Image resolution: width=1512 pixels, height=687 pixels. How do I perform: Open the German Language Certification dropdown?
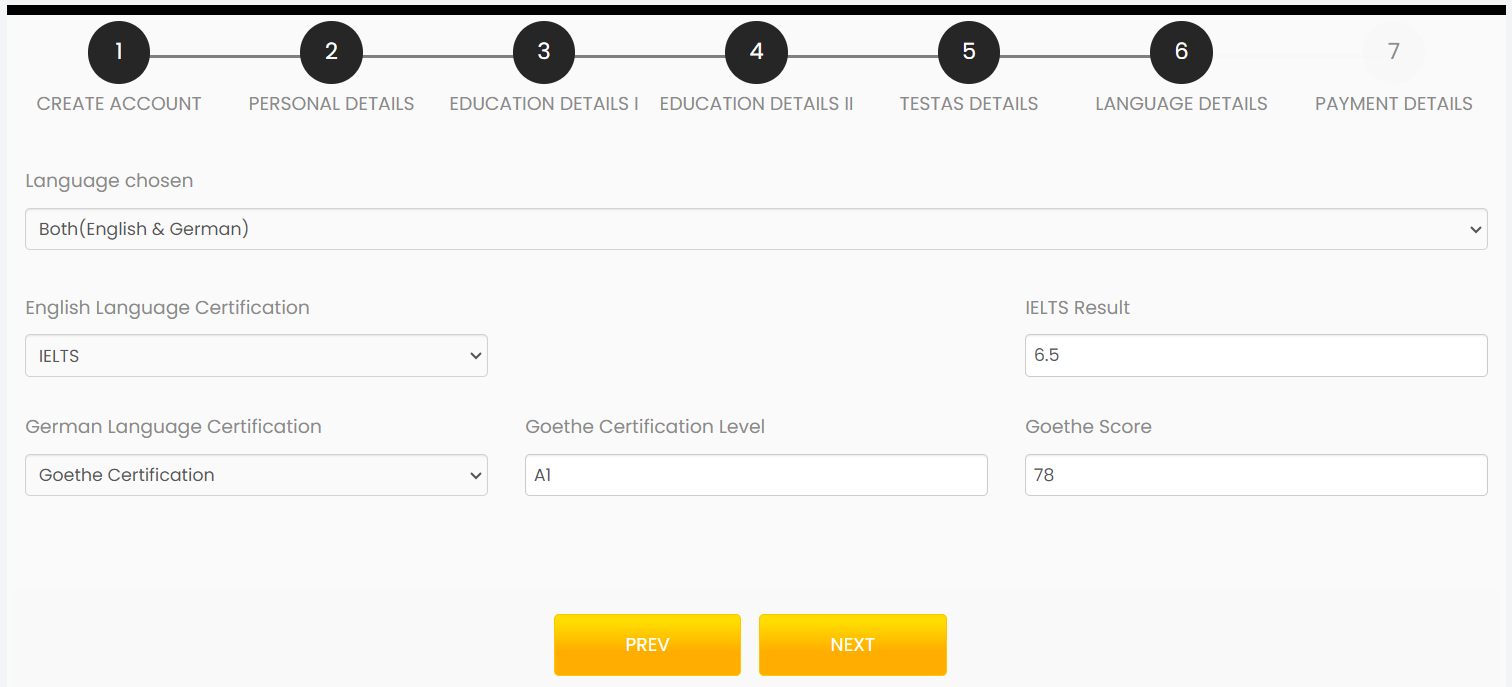click(256, 475)
